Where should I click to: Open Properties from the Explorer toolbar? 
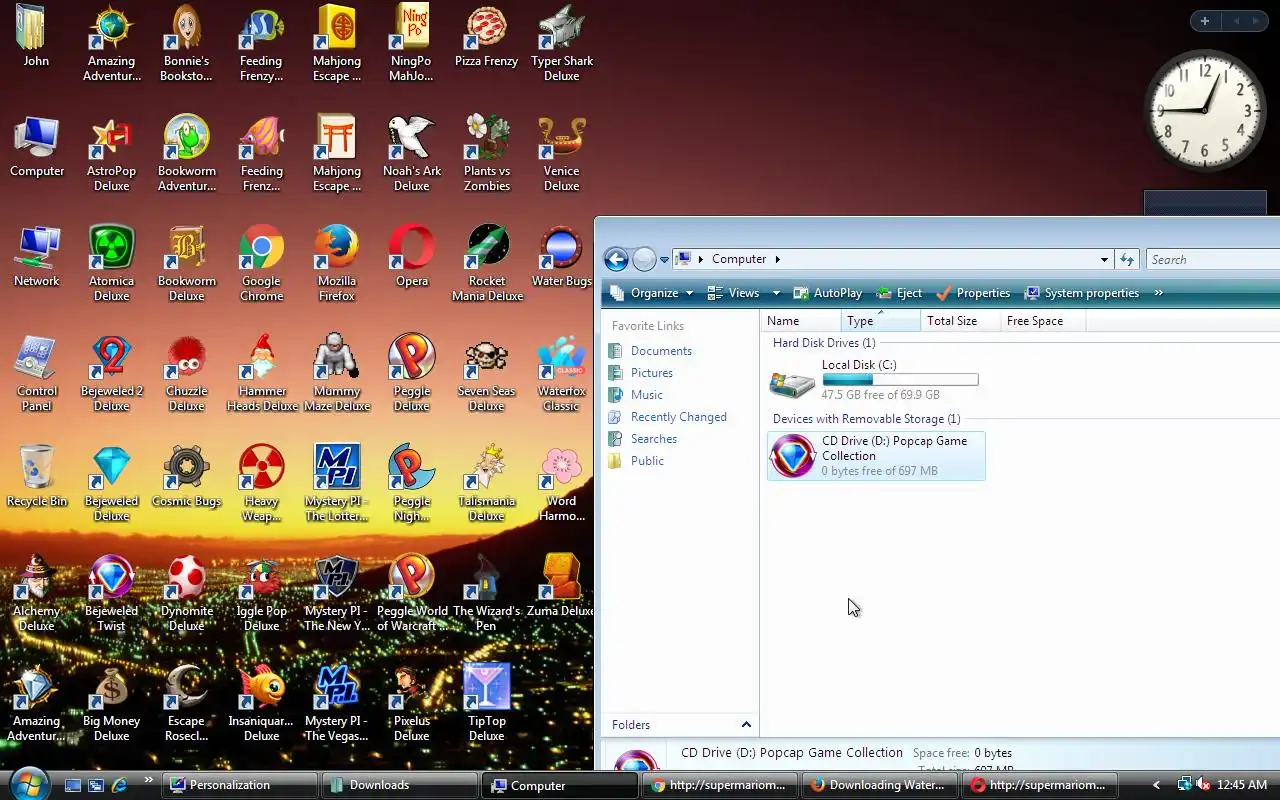tap(973, 293)
